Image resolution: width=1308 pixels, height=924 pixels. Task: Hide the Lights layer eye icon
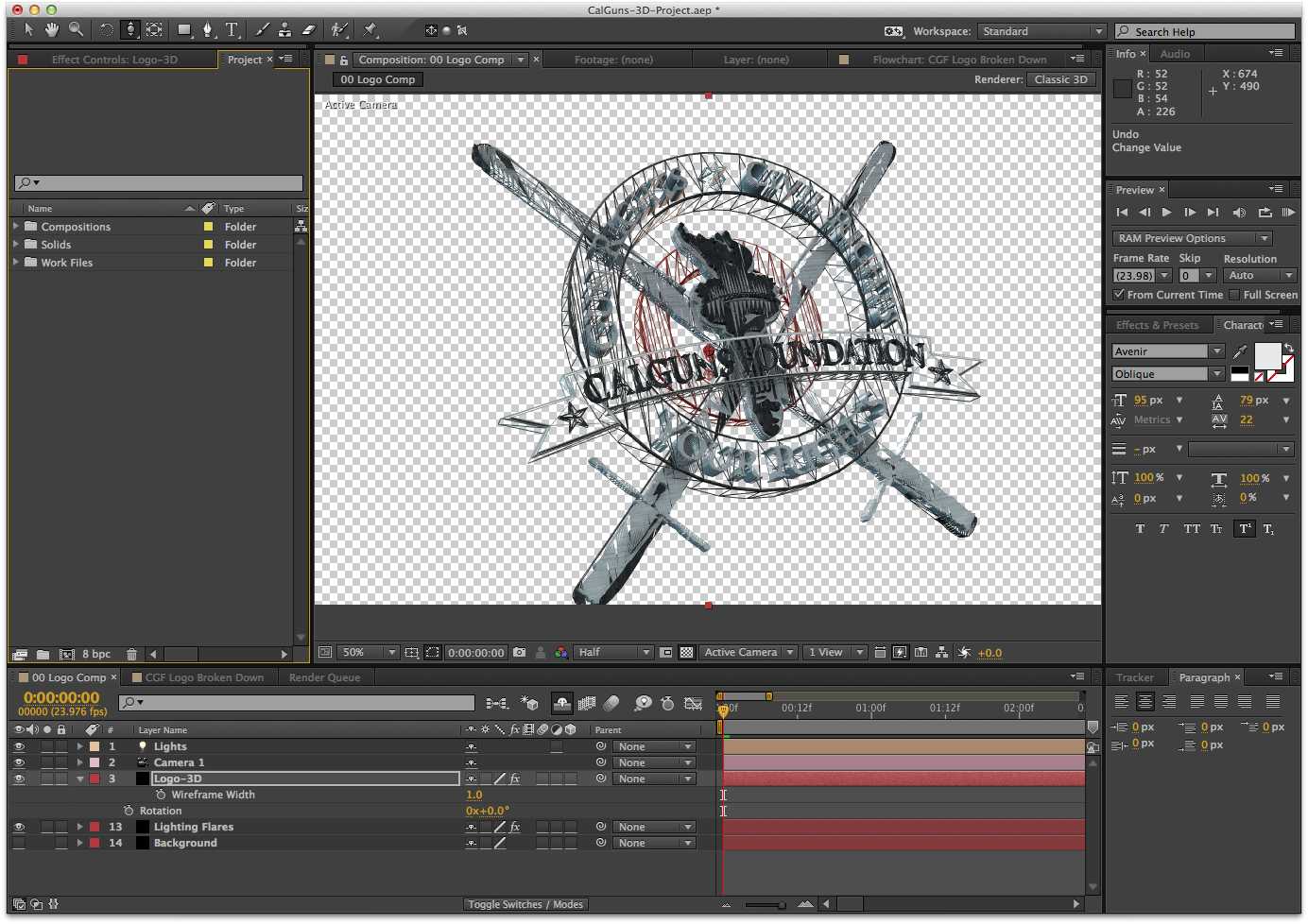19,746
